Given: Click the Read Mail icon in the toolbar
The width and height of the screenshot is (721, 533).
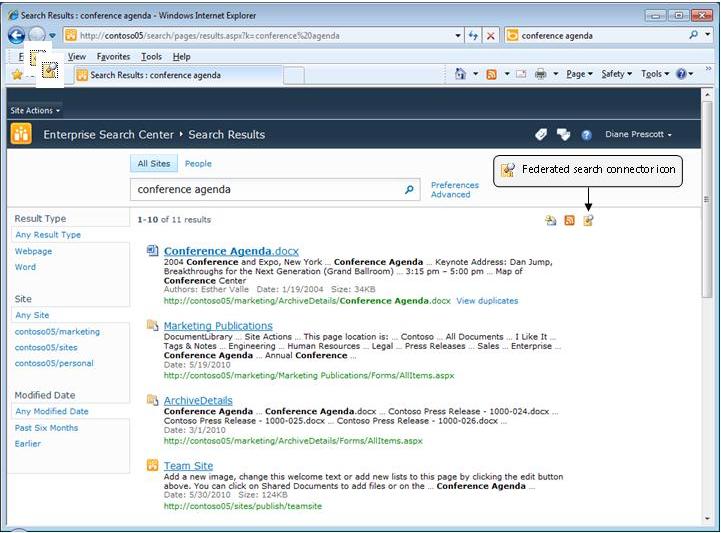Looking at the screenshot, I should tap(521, 74).
